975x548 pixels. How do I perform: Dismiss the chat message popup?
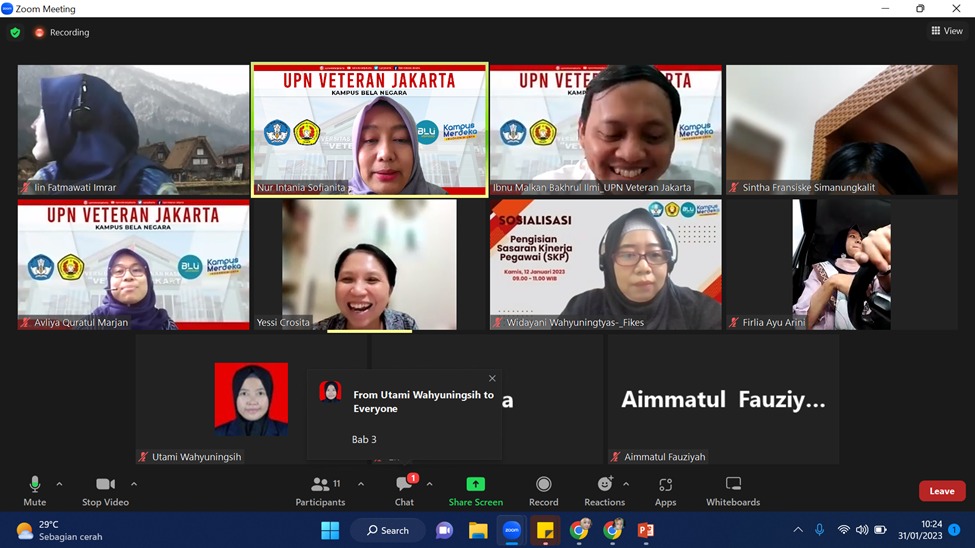pos(492,378)
